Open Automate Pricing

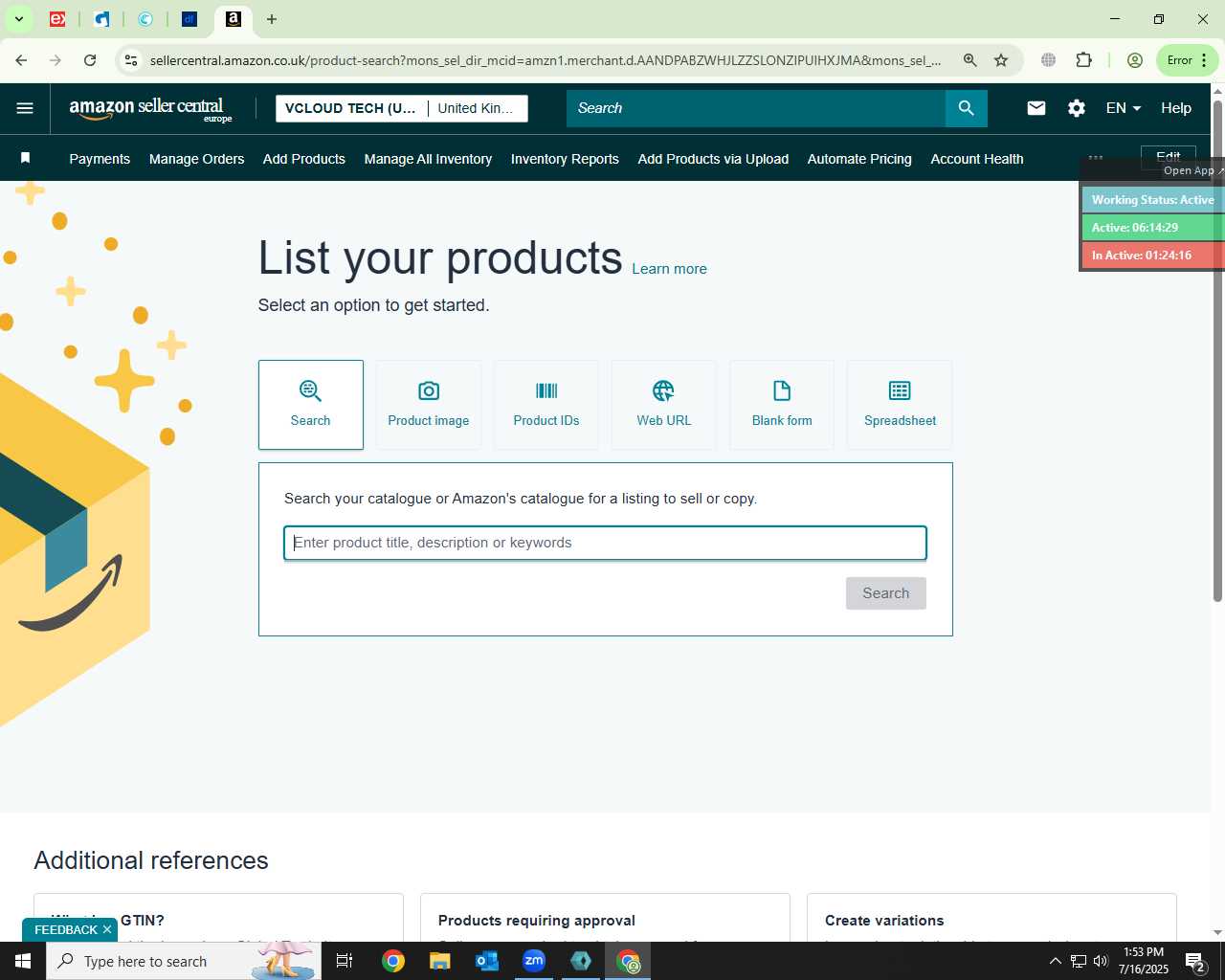(859, 159)
